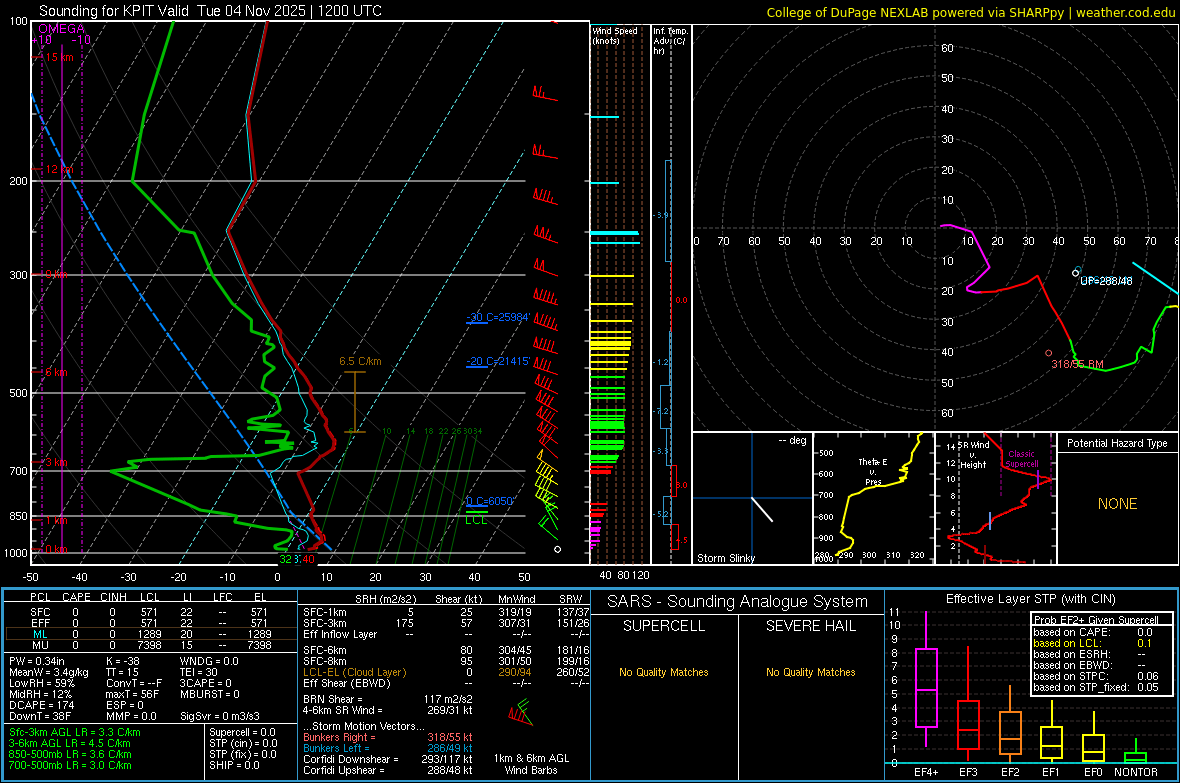Click the CAPE column header

(x=76, y=597)
